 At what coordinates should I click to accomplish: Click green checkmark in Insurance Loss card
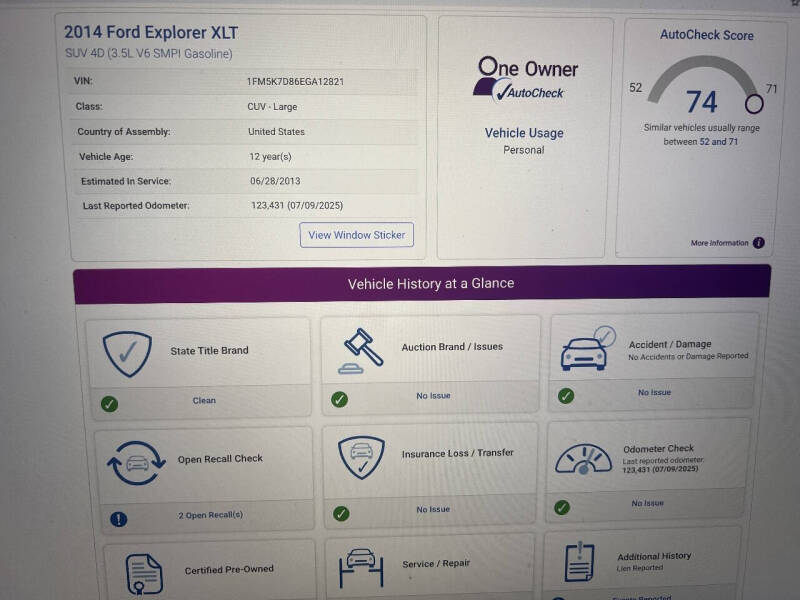coord(341,513)
